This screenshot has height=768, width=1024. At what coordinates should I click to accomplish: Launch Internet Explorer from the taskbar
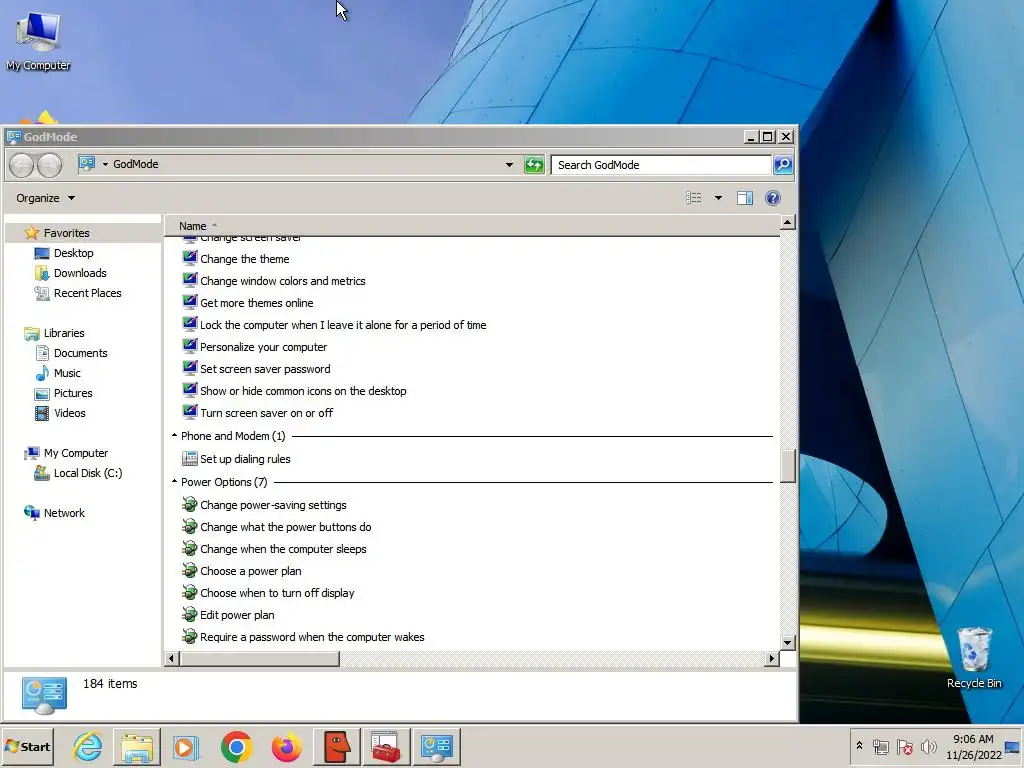(x=88, y=746)
